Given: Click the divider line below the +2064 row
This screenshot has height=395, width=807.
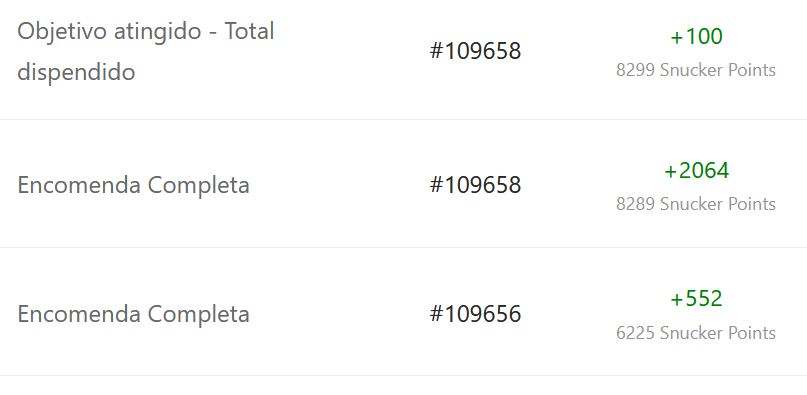Looking at the screenshot, I should 404,247.
